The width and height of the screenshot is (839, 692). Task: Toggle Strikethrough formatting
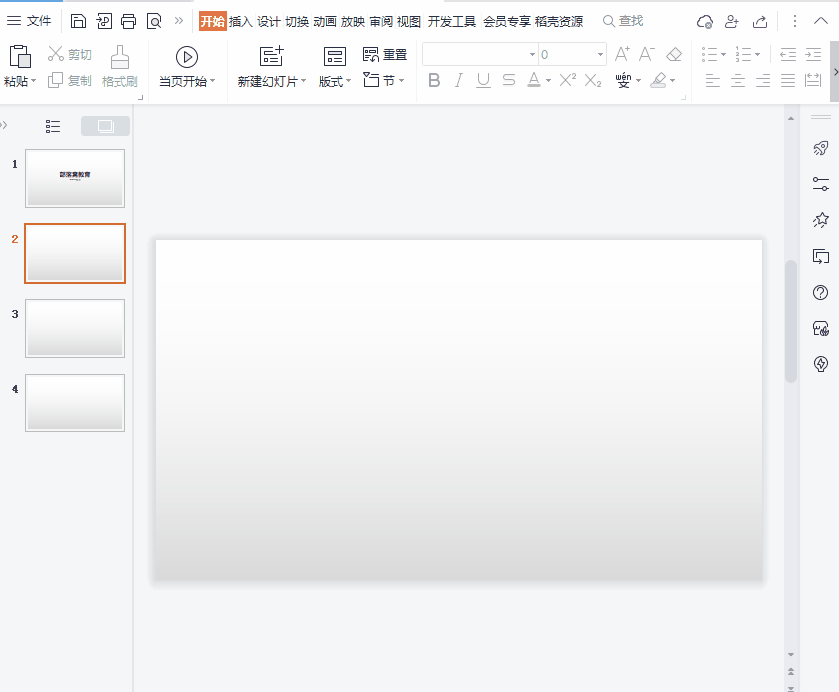509,80
